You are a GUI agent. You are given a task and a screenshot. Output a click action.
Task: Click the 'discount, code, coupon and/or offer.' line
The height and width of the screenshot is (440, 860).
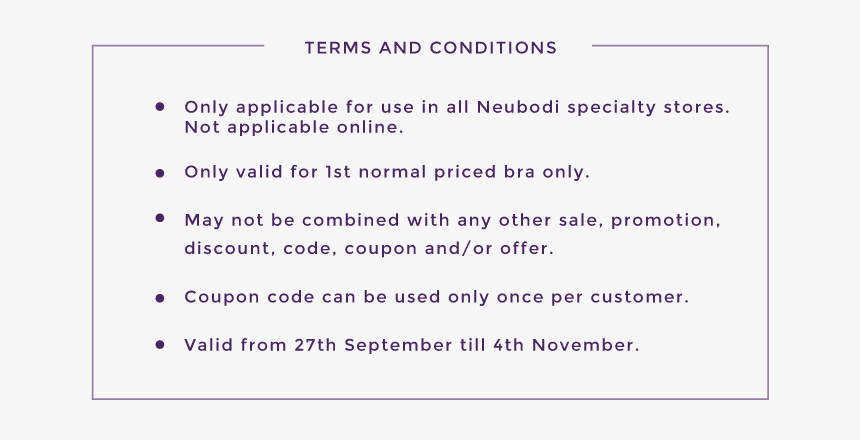coord(369,249)
